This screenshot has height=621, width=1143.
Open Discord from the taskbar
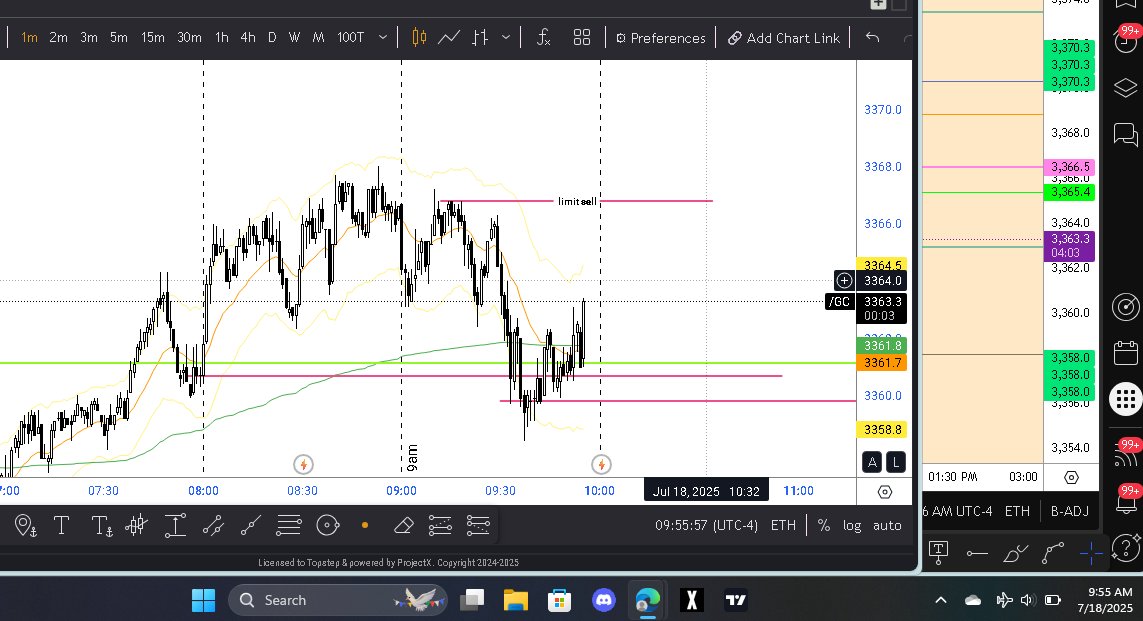click(x=604, y=601)
